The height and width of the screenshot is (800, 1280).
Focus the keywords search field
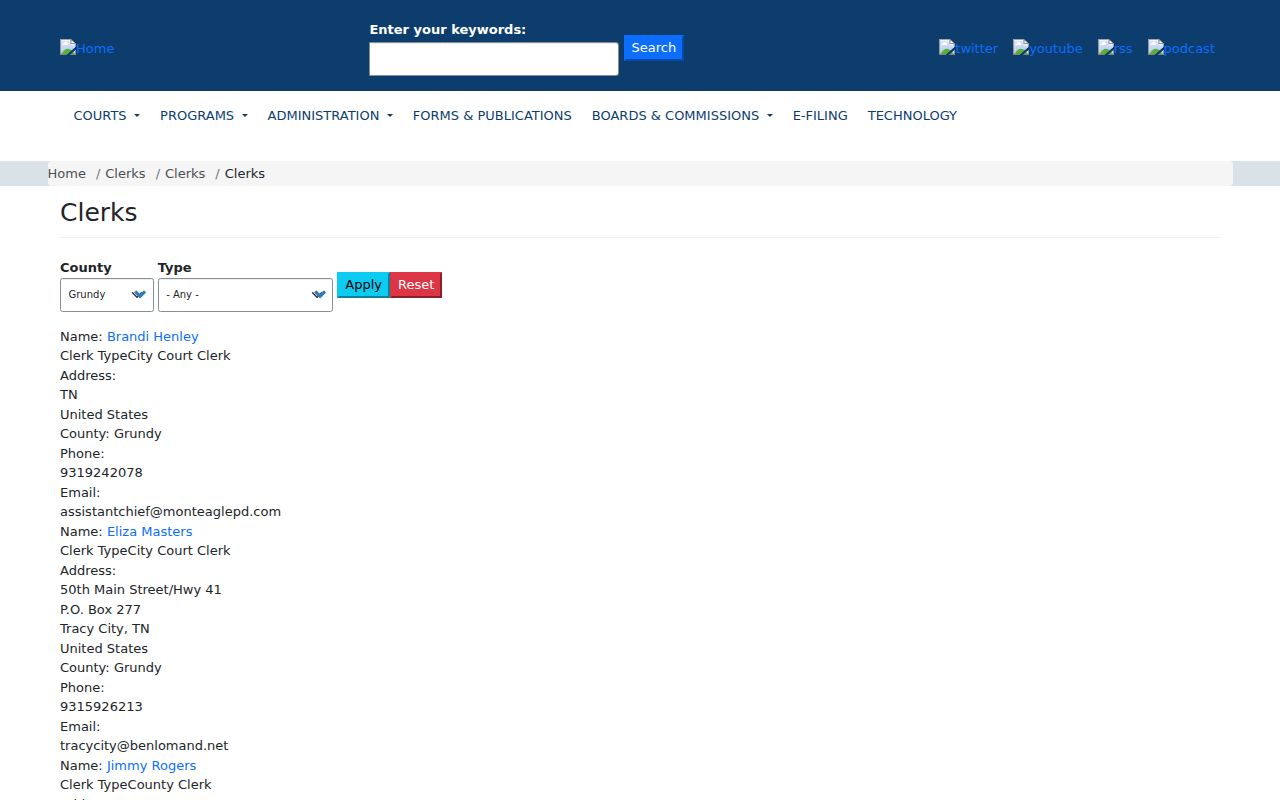tap(494, 59)
